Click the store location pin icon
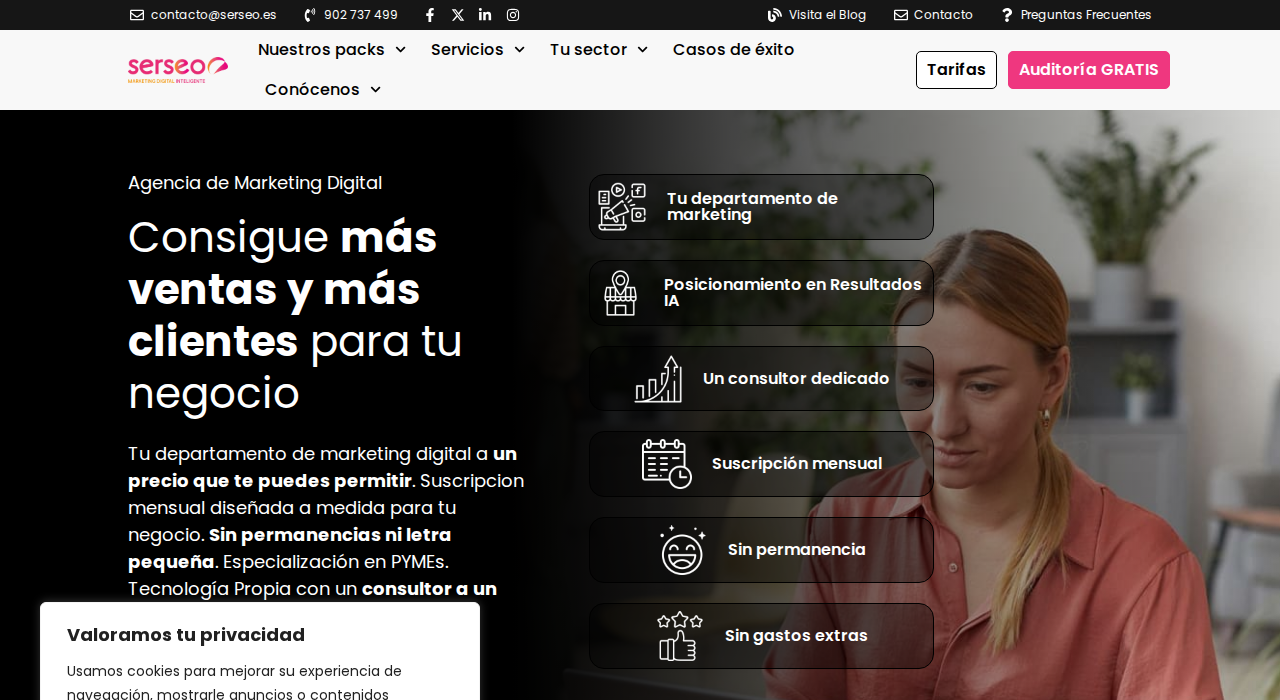 point(620,293)
